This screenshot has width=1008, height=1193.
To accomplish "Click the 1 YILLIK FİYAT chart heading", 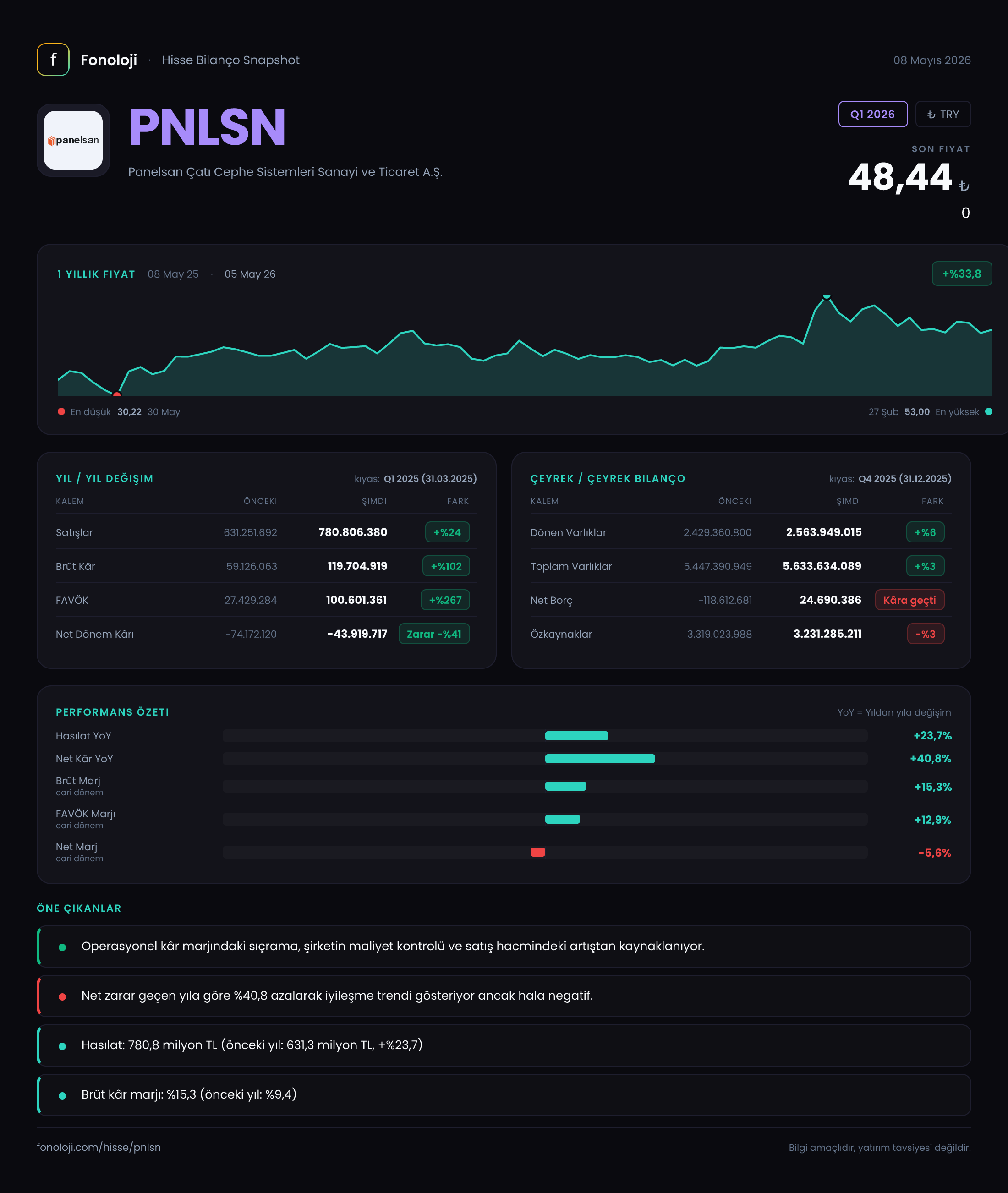I will point(96,274).
